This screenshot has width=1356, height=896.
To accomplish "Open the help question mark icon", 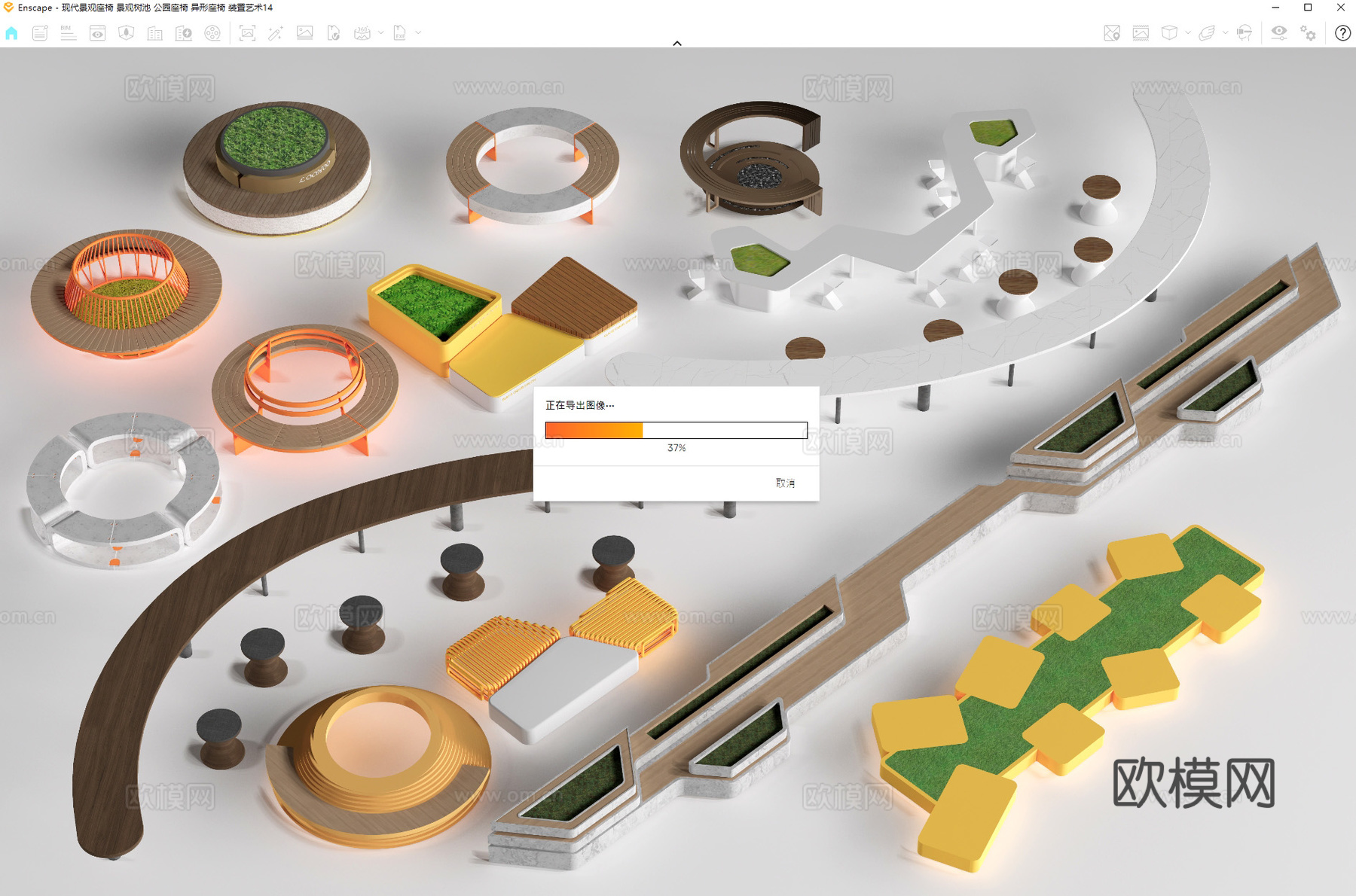I will click(x=1342, y=33).
